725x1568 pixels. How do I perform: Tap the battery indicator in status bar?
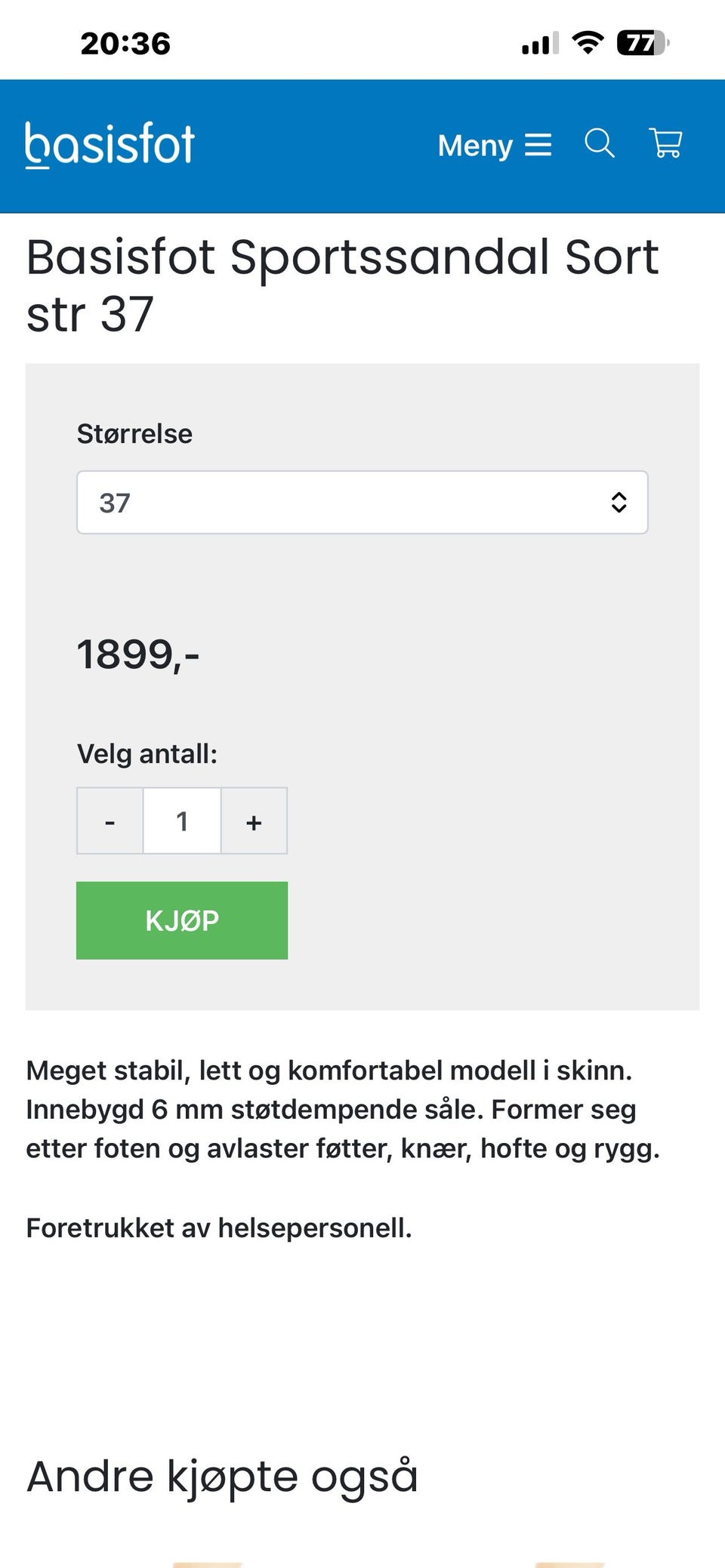pyautogui.click(x=643, y=43)
